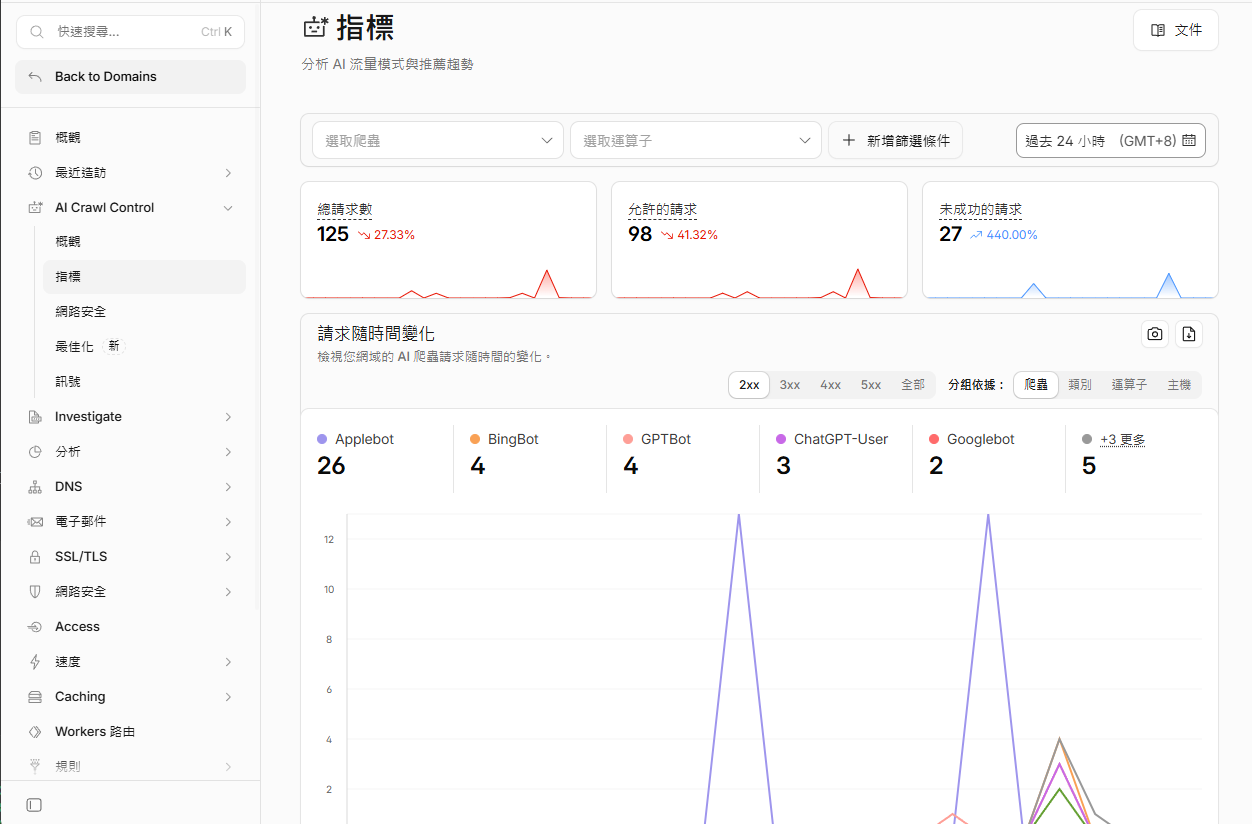The width and height of the screenshot is (1252, 824).
Task: Click the quick search magnifier icon
Action: (x=37, y=32)
